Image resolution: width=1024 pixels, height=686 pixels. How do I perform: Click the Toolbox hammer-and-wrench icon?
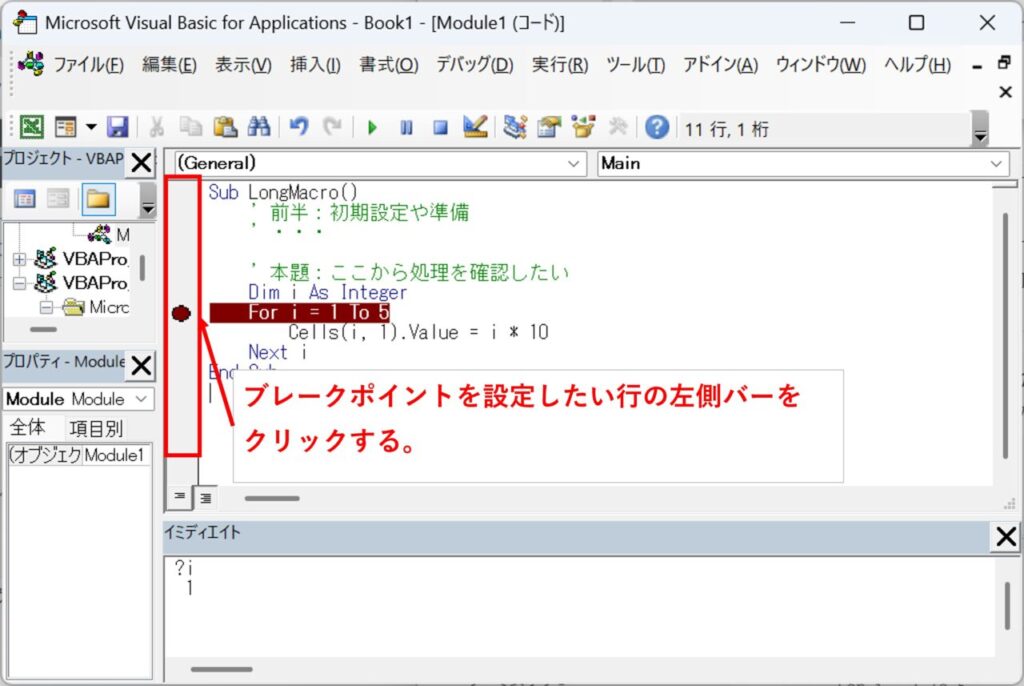617,127
